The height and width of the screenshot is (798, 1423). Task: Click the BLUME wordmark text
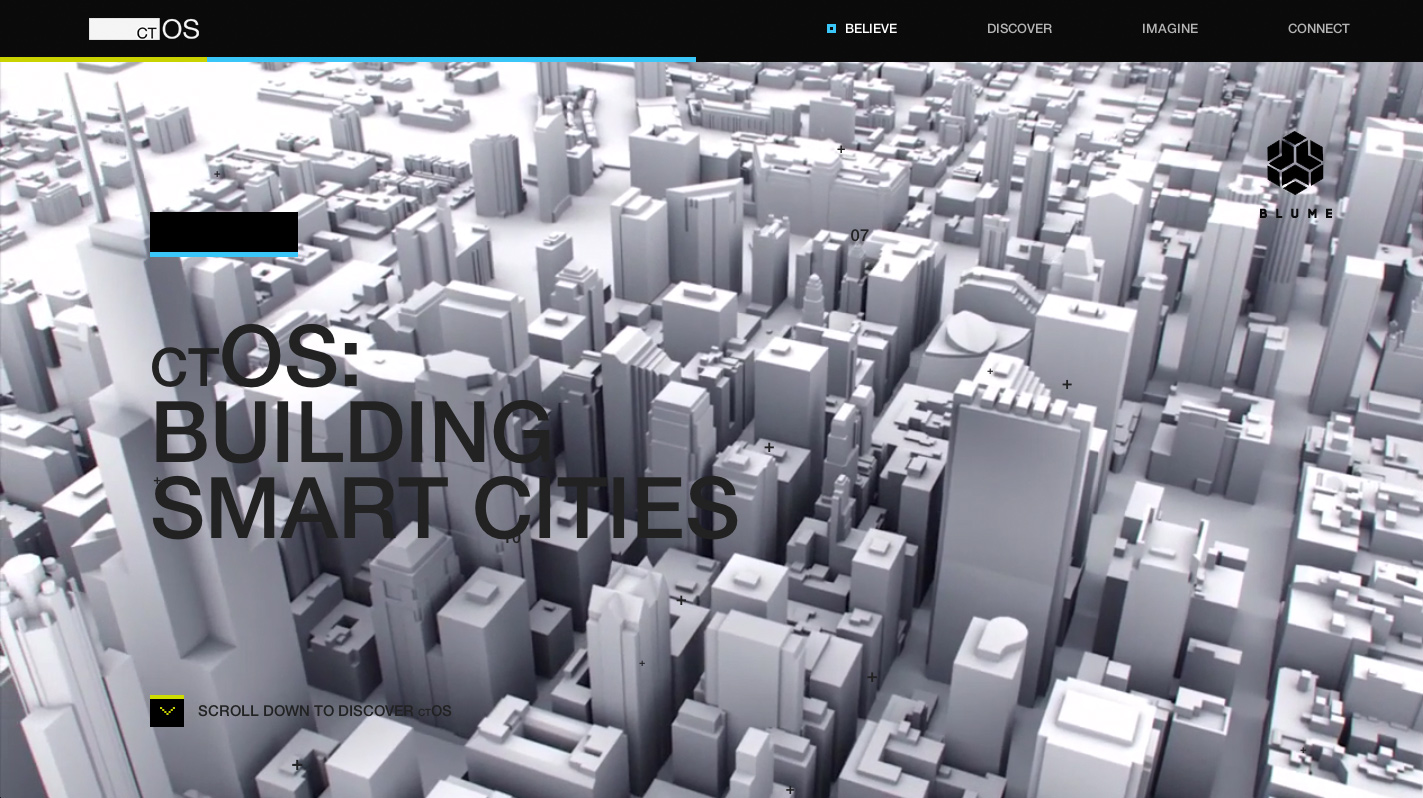click(x=1295, y=213)
